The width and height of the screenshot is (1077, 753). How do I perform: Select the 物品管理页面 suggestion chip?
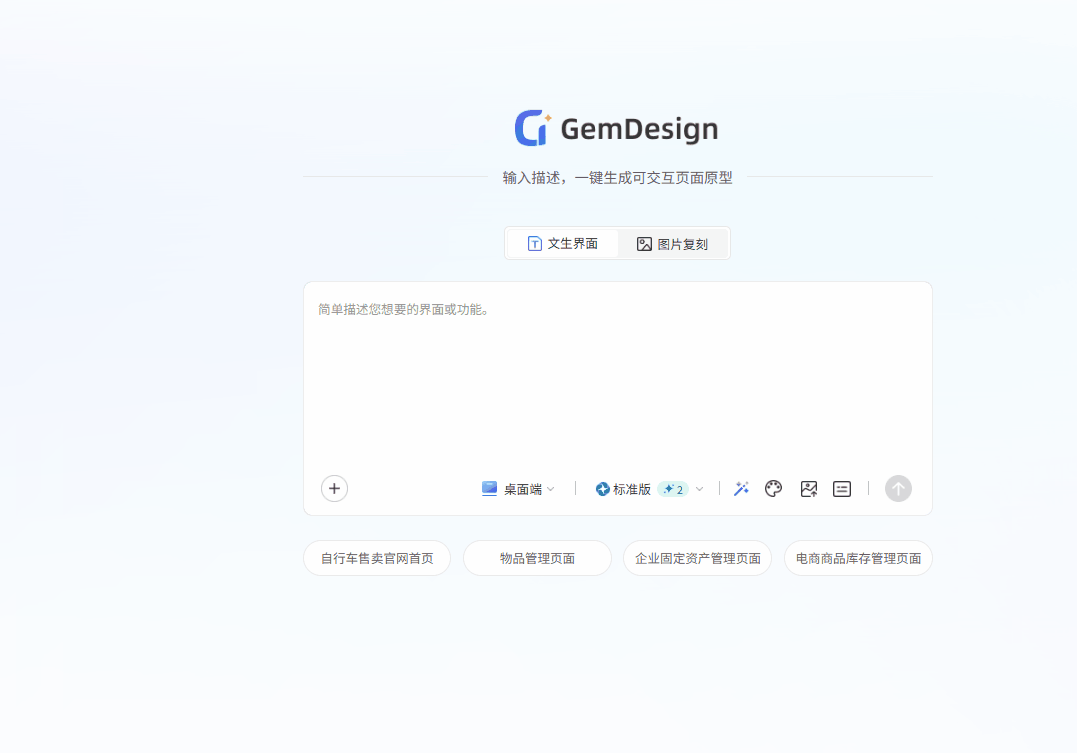click(537, 558)
